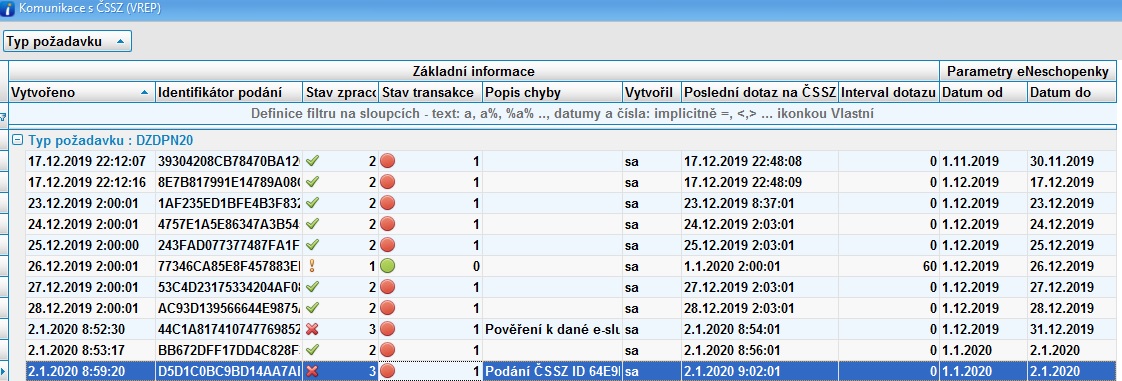
Task: Click the Popis chyby column header
Action: tap(552, 92)
